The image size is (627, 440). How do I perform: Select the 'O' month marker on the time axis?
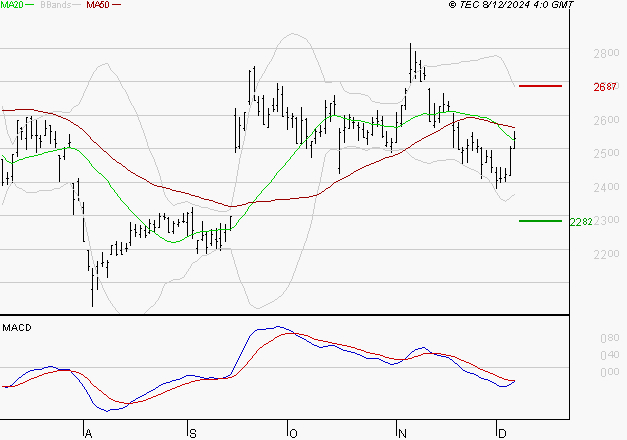(x=293, y=433)
